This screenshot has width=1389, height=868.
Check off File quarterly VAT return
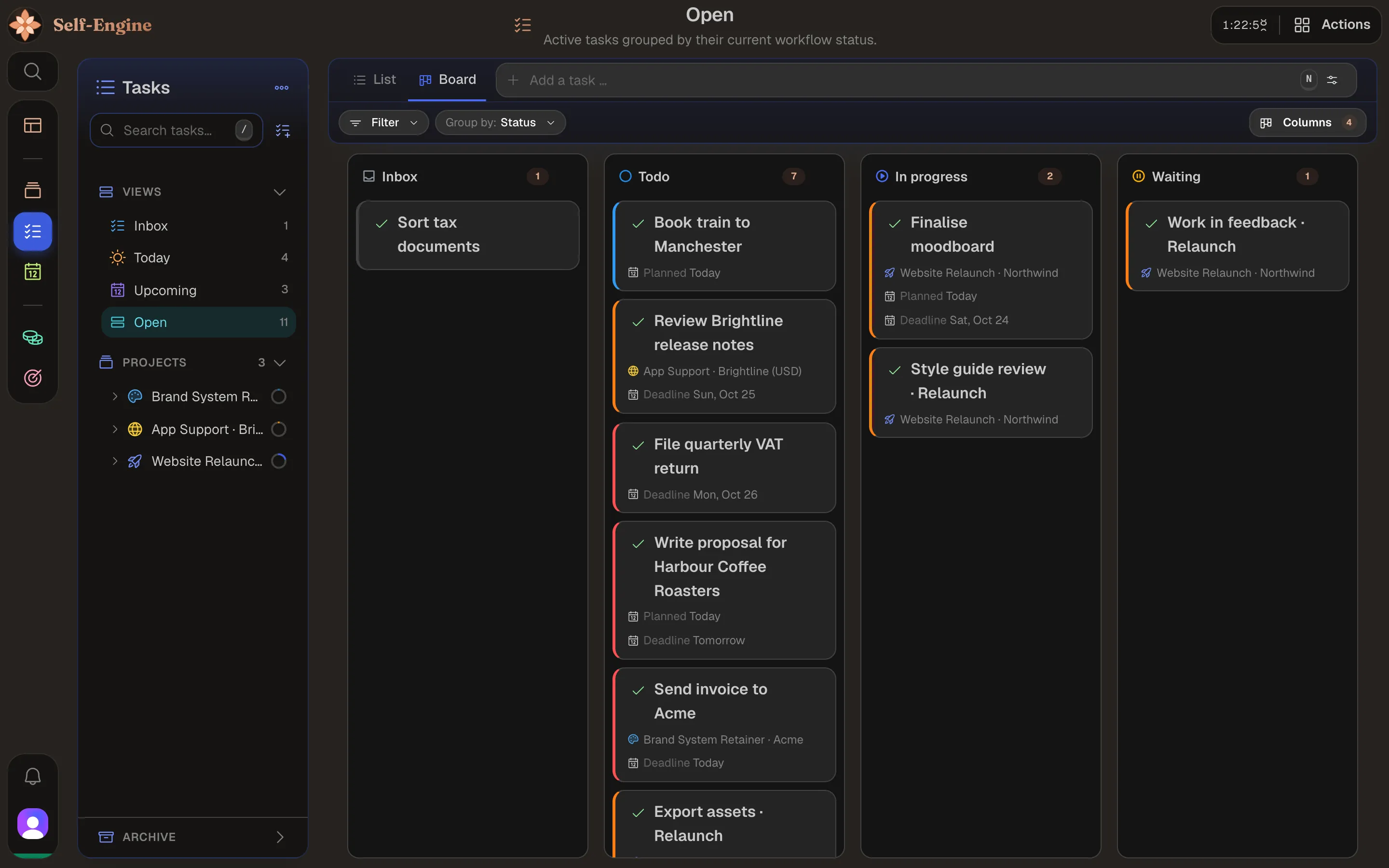(638, 445)
